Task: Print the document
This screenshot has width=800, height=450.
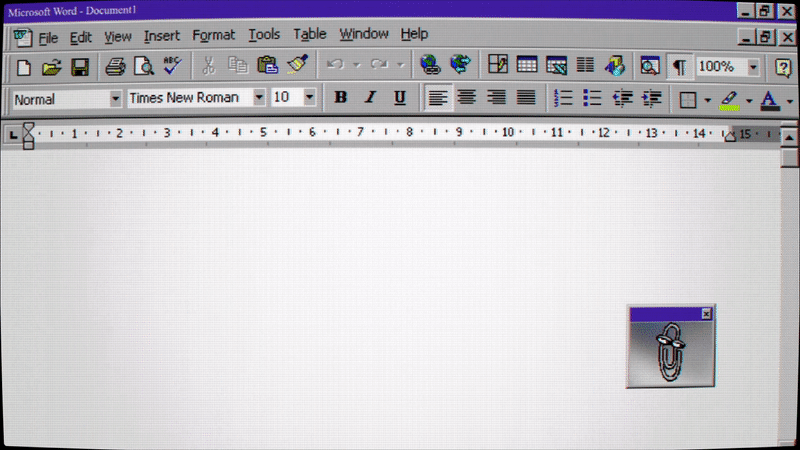Action: click(x=115, y=67)
